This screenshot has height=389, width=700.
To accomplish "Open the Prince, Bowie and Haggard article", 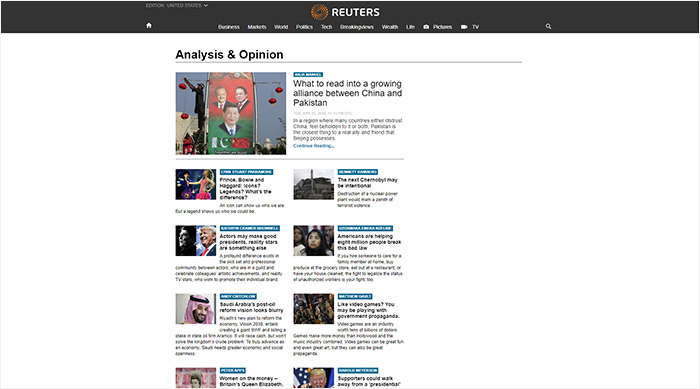I will (246, 188).
